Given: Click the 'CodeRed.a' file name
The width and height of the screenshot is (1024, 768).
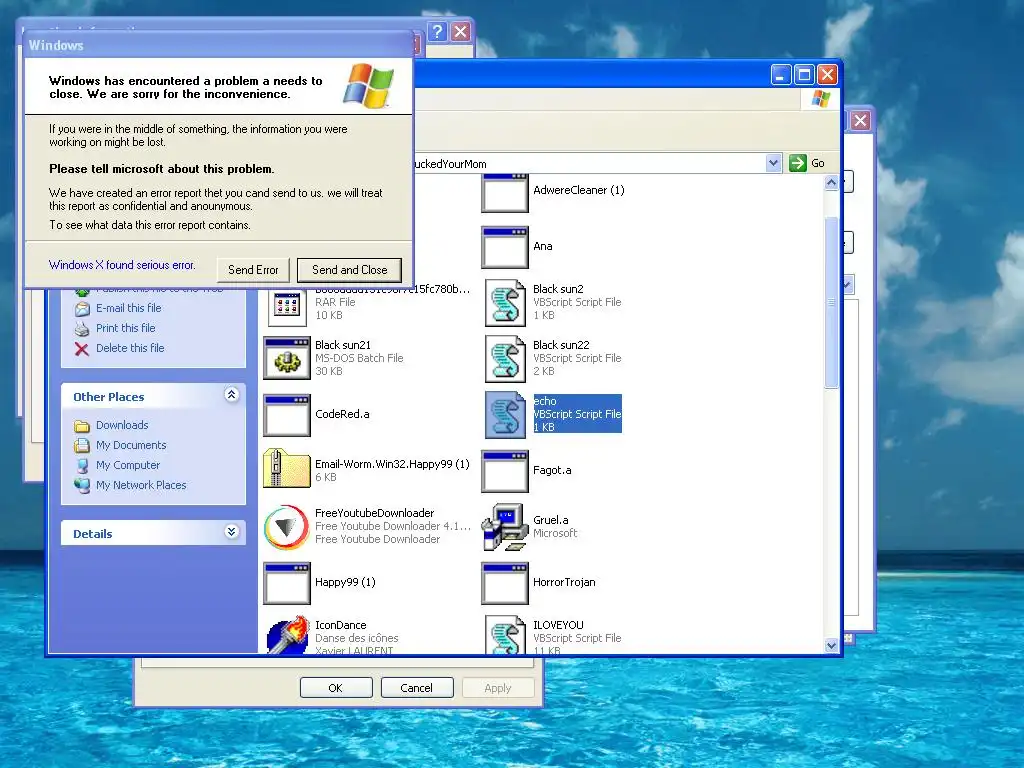Looking at the screenshot, I should coord(342,414).
